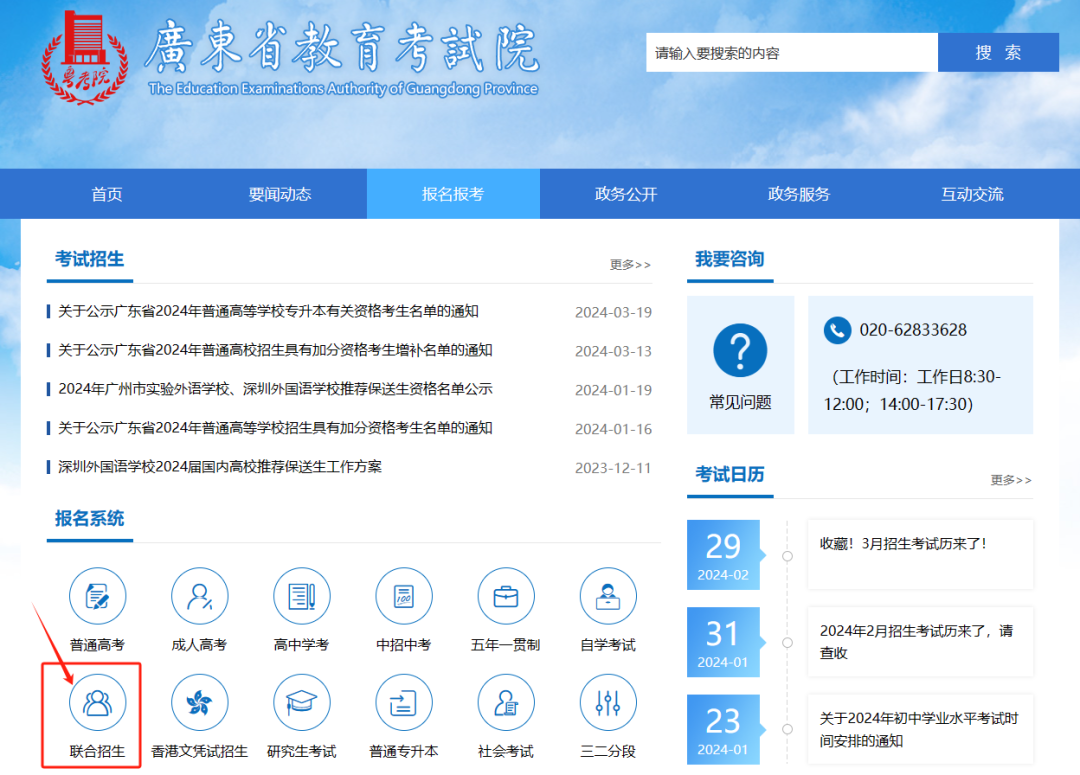This screenshot has height=775, width=1080.
Task: Open the 3月招生考试历 calendar entry
Action: point(903,544)
